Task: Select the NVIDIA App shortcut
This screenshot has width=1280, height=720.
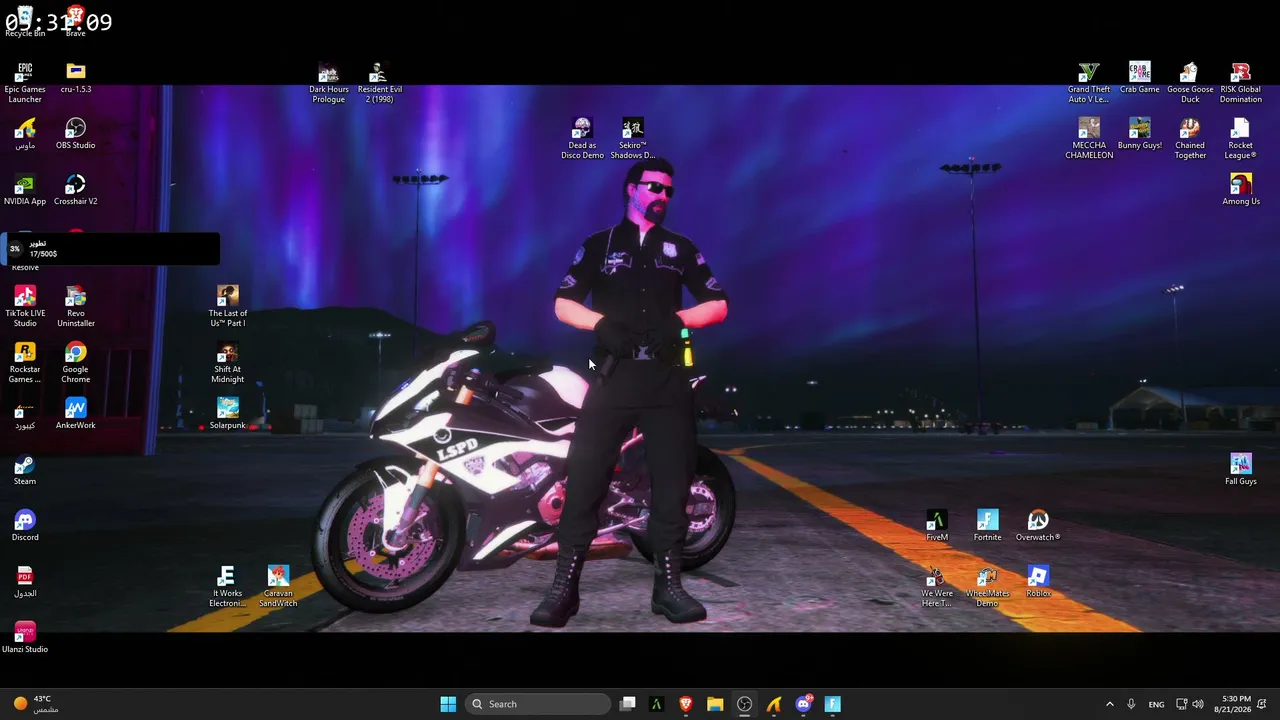Action: (25, 189)
